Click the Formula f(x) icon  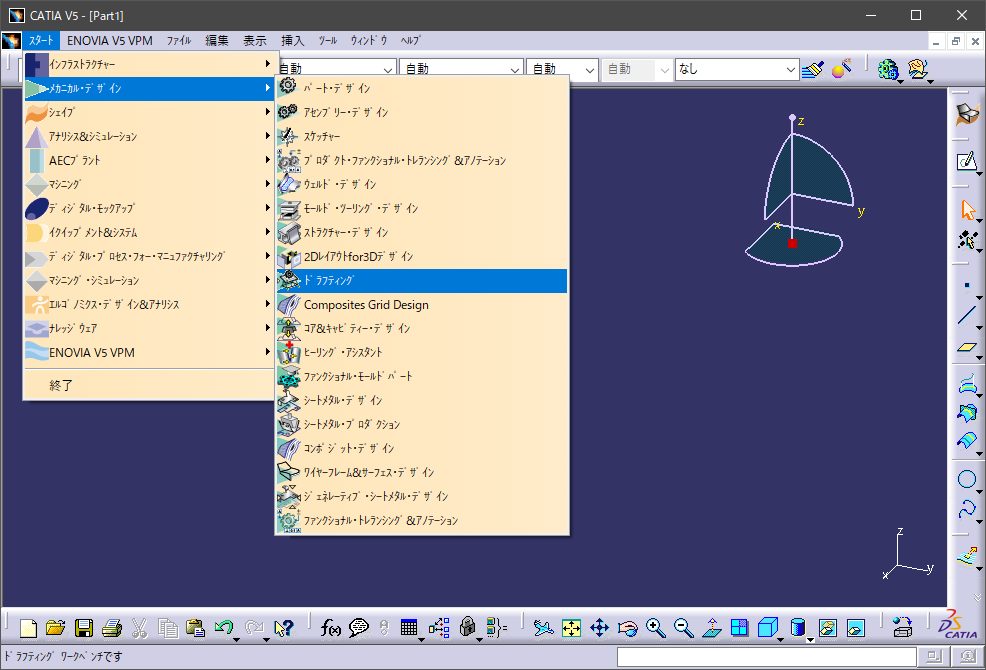331,628
